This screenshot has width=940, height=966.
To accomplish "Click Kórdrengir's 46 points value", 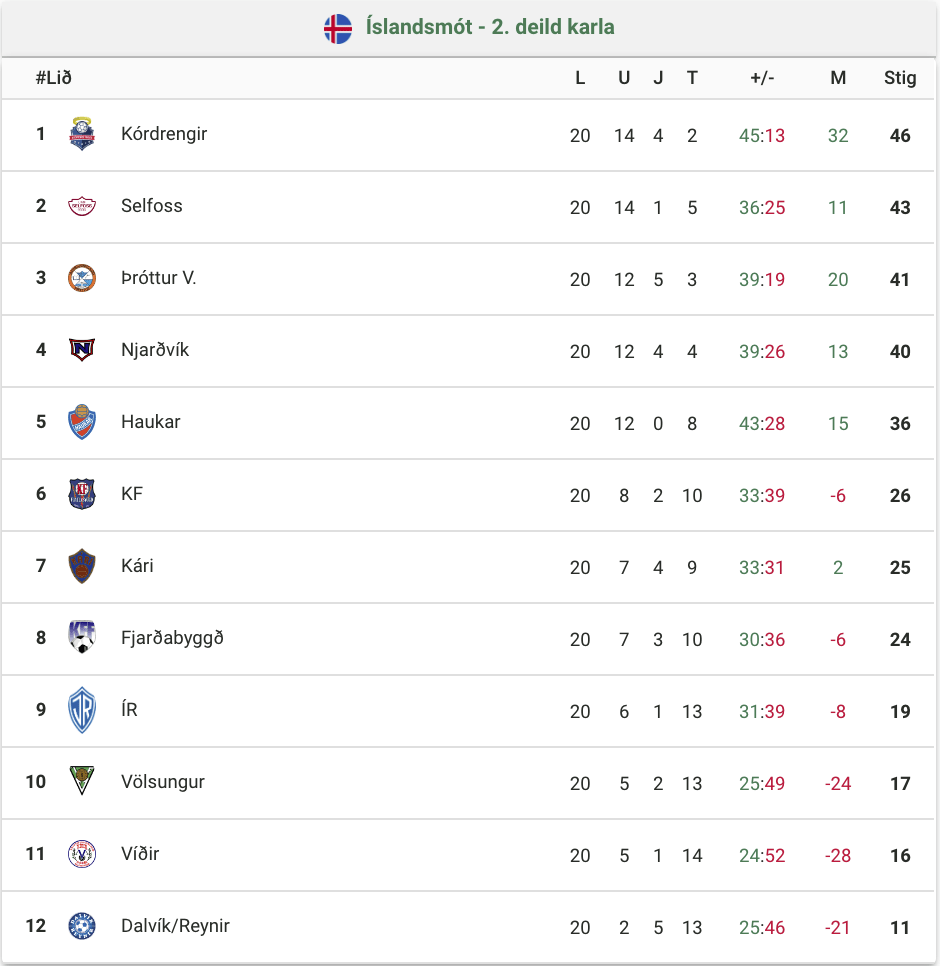I will click(900, 136).
